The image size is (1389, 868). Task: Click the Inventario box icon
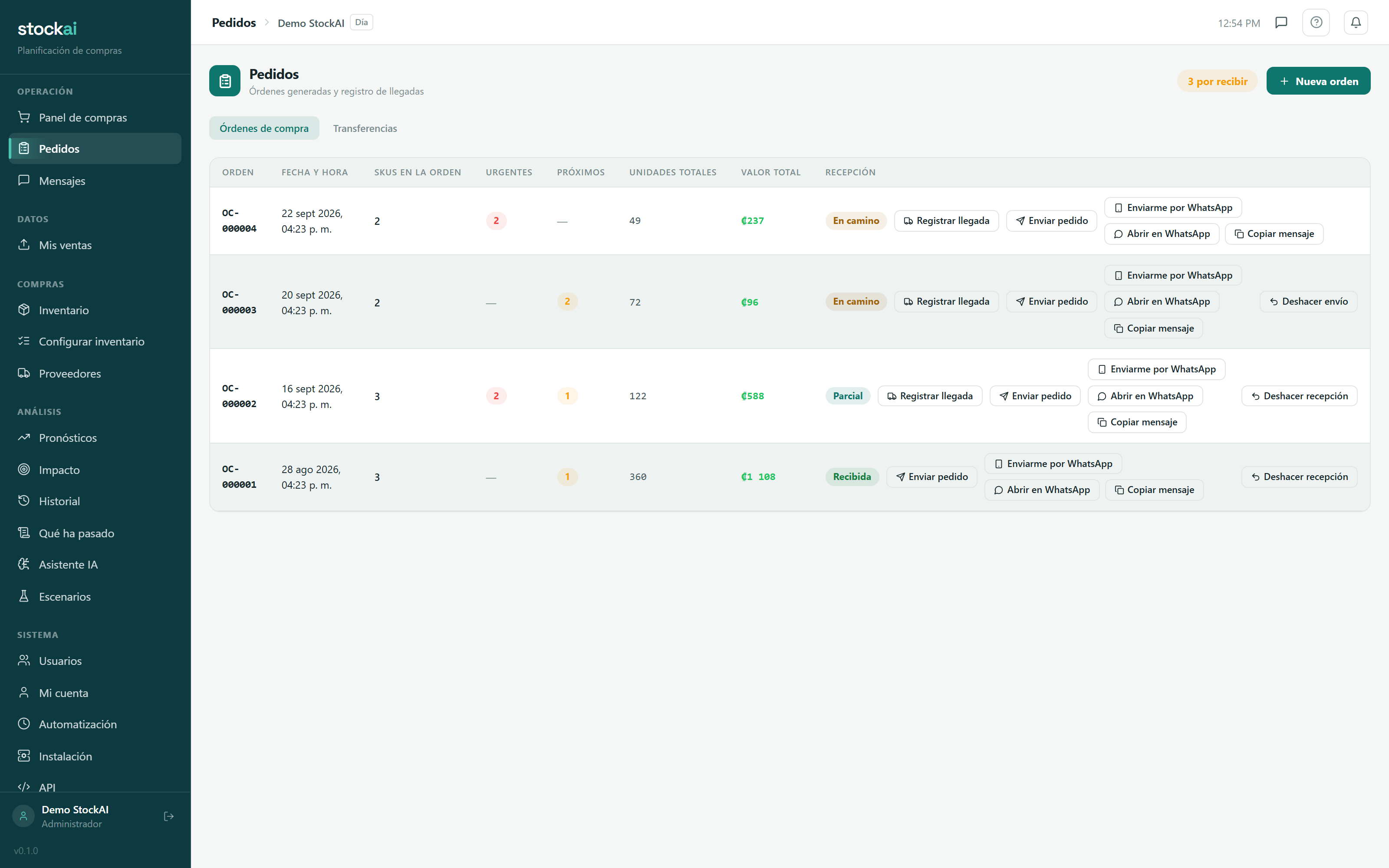pyautogui.click(x=24, y=310)
